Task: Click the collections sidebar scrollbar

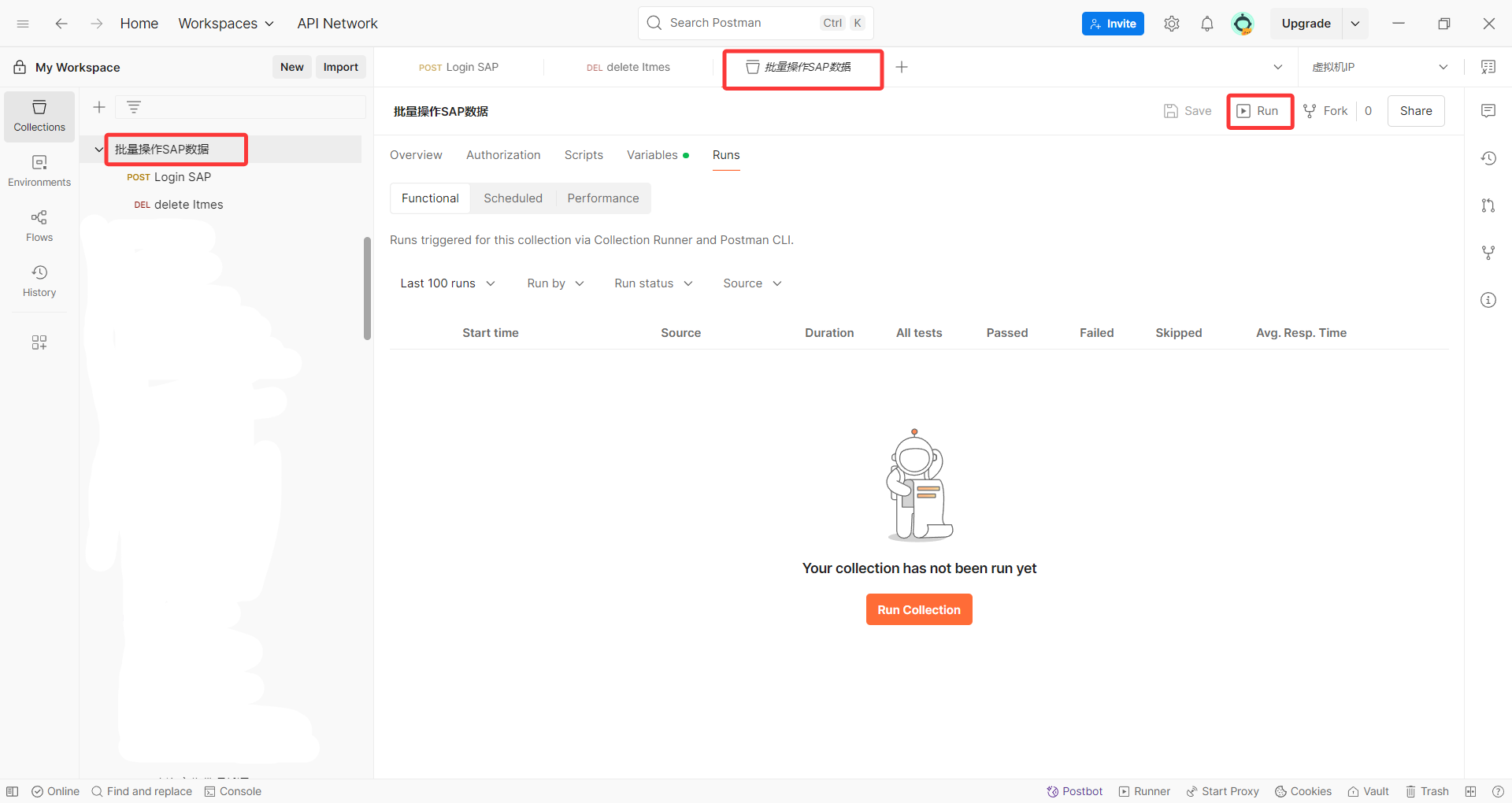Action: pyautogui.click(x=367, y=288)
